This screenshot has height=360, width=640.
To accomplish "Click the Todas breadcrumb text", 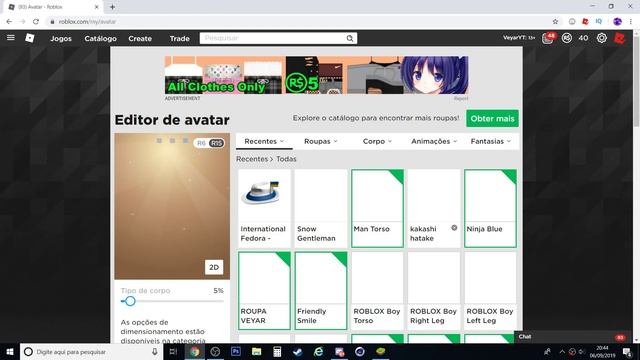I will pyautogui.click(x=286, y=159).
